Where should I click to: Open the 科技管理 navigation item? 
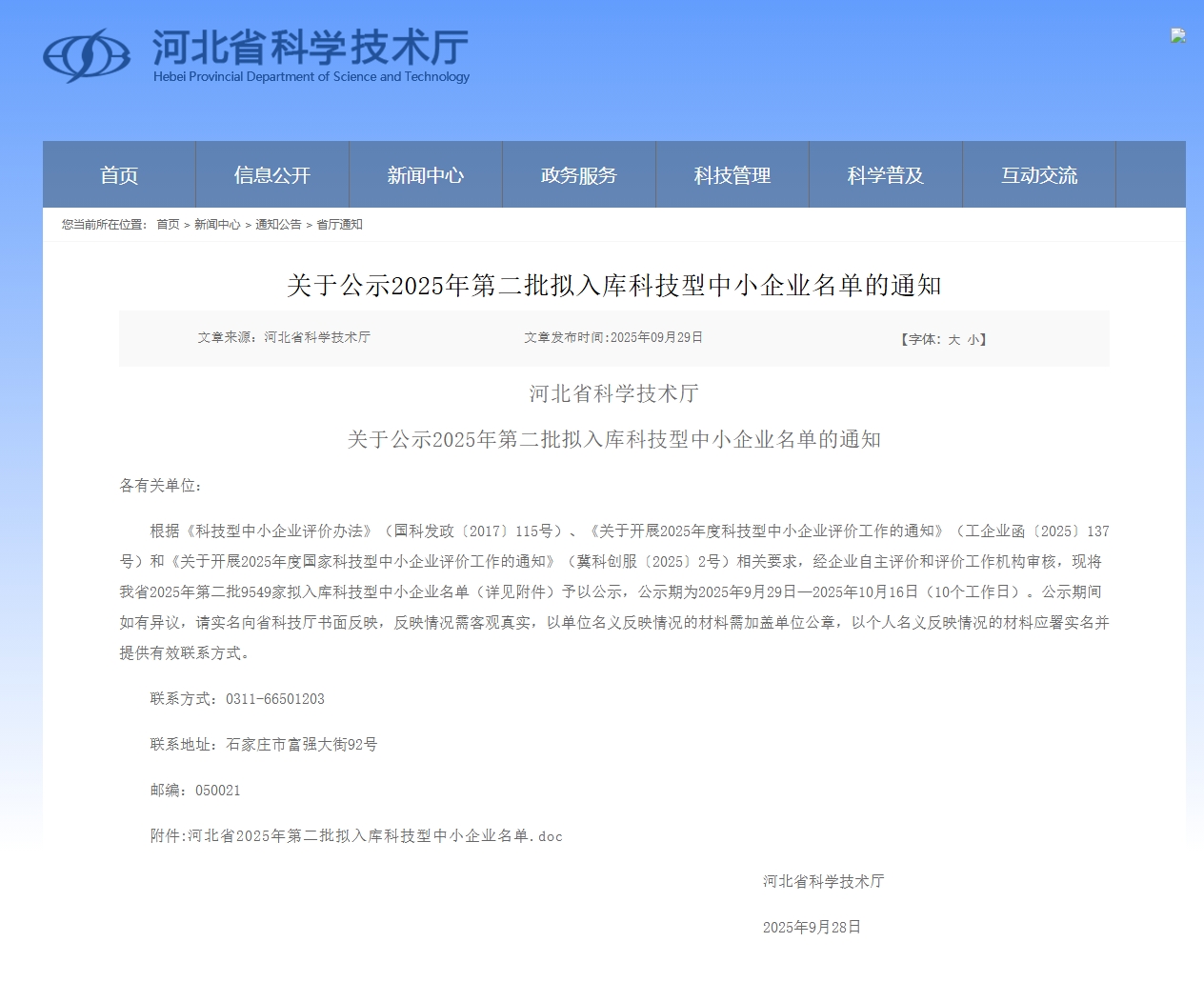[732, 175]
